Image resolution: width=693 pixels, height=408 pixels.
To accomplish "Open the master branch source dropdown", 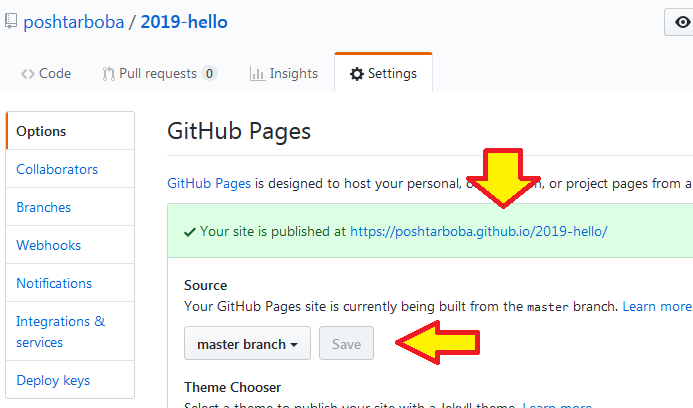I will coord(248,343).
